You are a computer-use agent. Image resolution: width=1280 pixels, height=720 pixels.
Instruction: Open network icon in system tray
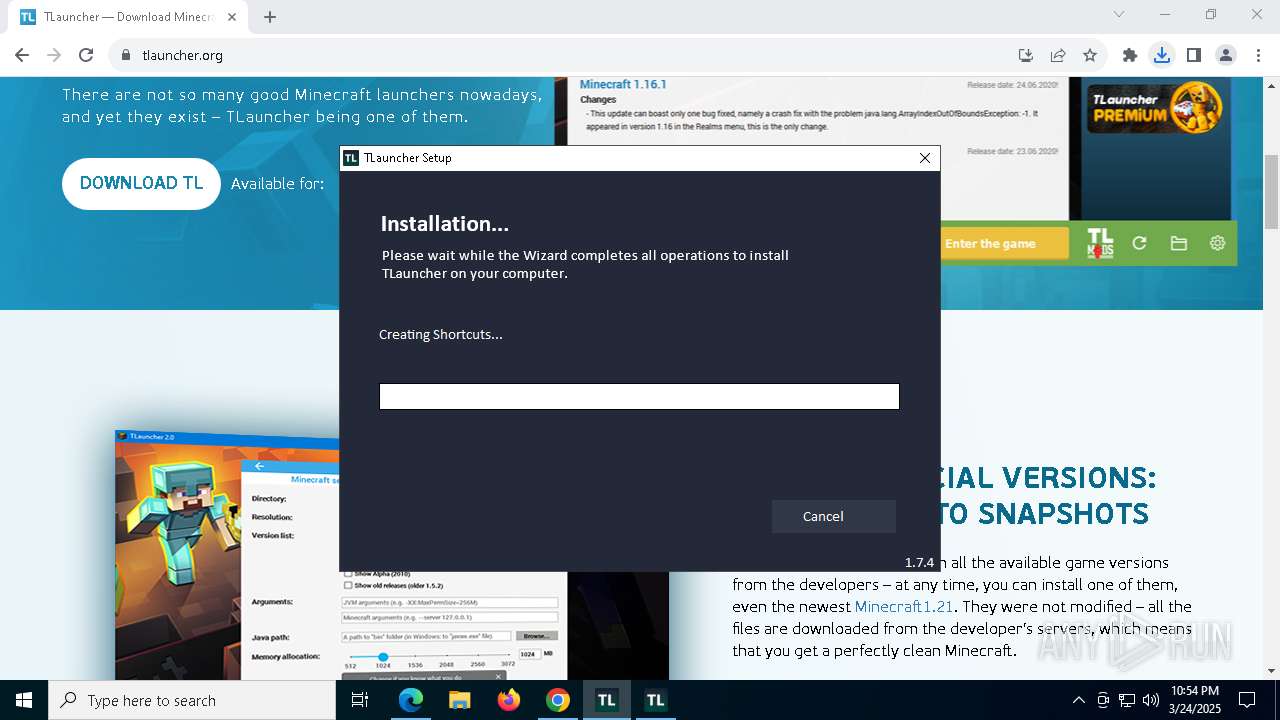(x=1127, y=700)
